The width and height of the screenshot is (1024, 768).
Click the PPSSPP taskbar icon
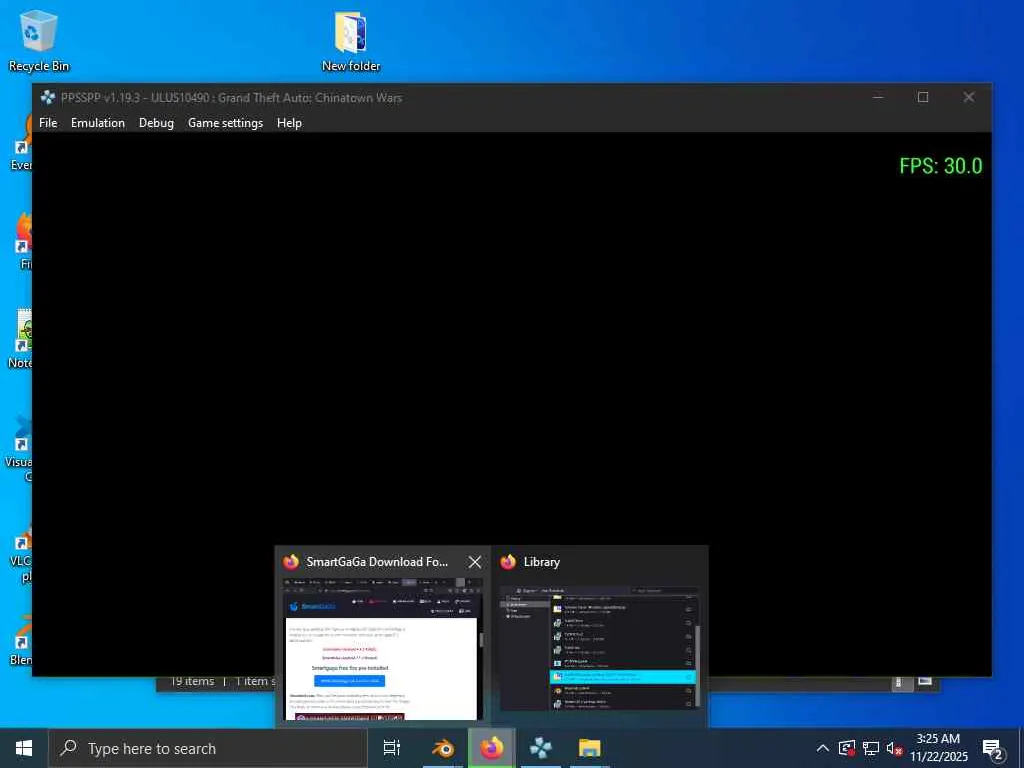541,748
